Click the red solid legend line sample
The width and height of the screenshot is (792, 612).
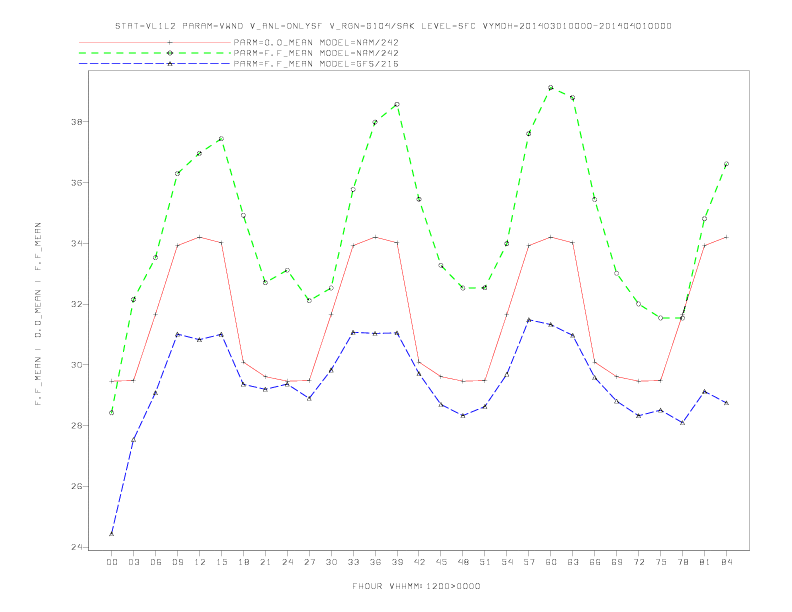click(x=155, y=42)
